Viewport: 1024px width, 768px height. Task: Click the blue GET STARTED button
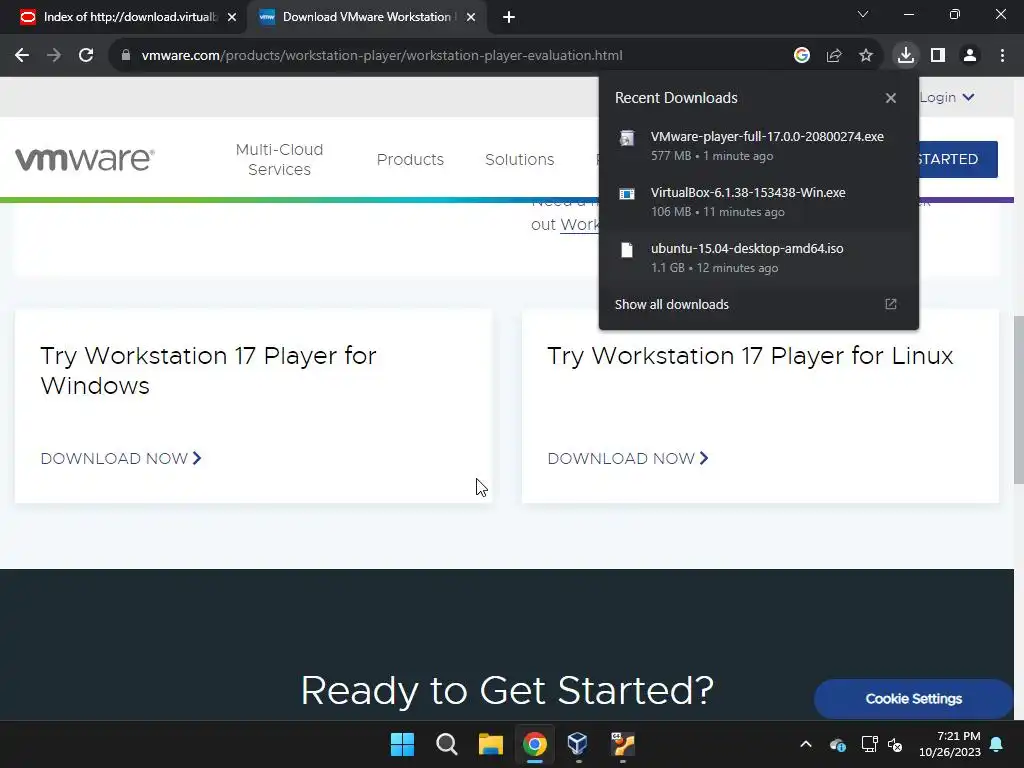pos(958,159)
